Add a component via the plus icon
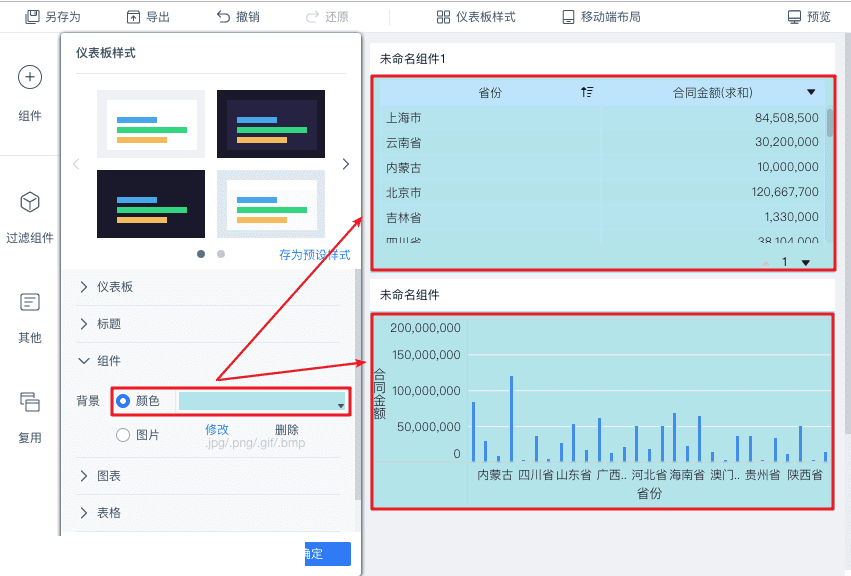 tap(30, 77)
